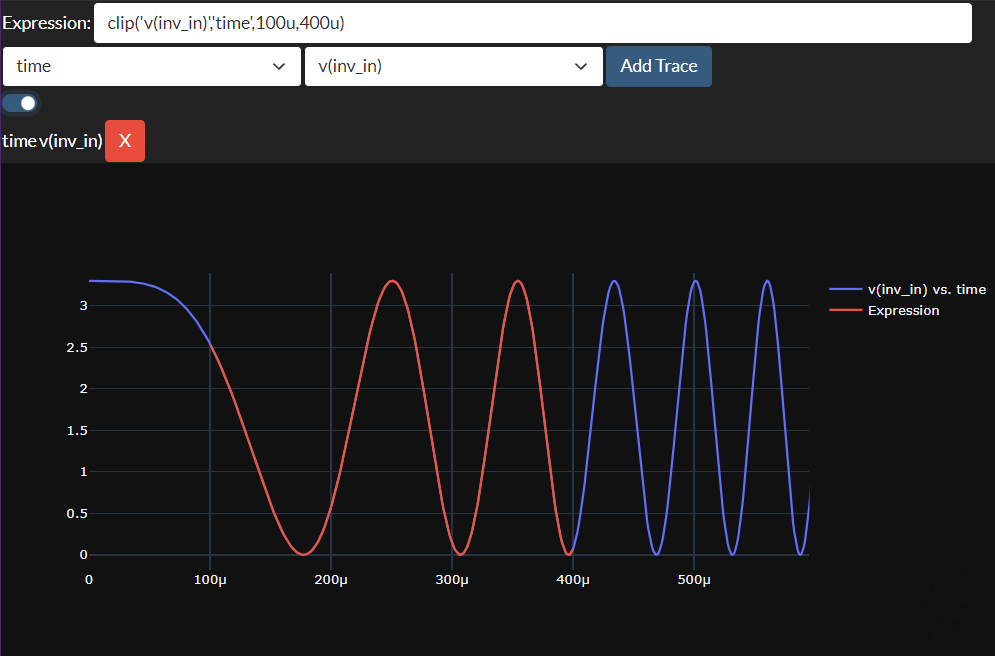Viewport: 995px width, 656px height.
Task: Click the 'Expression:' label text
Action: [x=46, y=23]
